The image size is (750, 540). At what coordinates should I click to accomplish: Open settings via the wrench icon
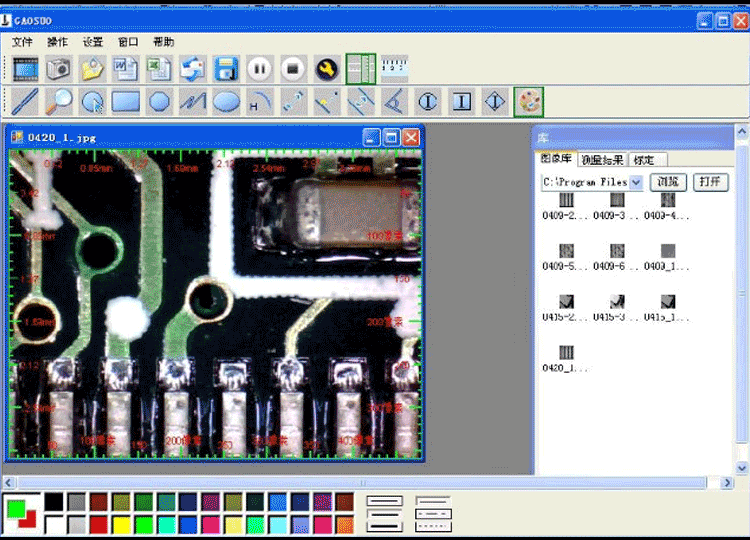coord(327,69)
